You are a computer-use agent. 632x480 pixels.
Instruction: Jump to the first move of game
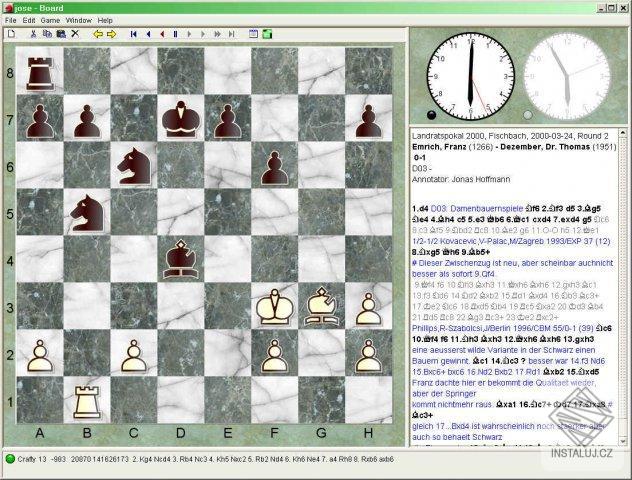(x=134, y=34)
